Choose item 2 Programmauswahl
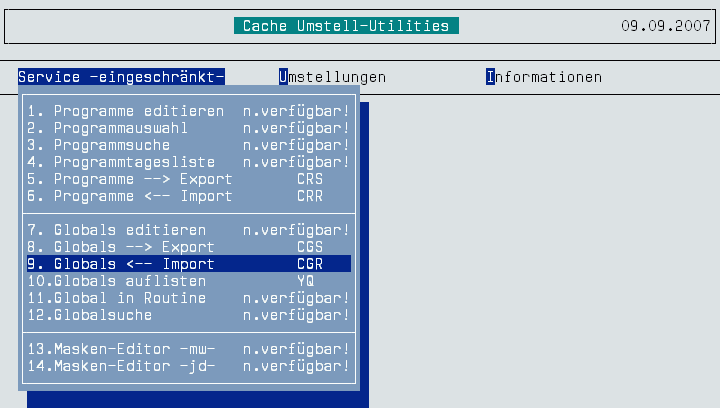This screenshot has height=408, width=720. [x=189, y=128]
